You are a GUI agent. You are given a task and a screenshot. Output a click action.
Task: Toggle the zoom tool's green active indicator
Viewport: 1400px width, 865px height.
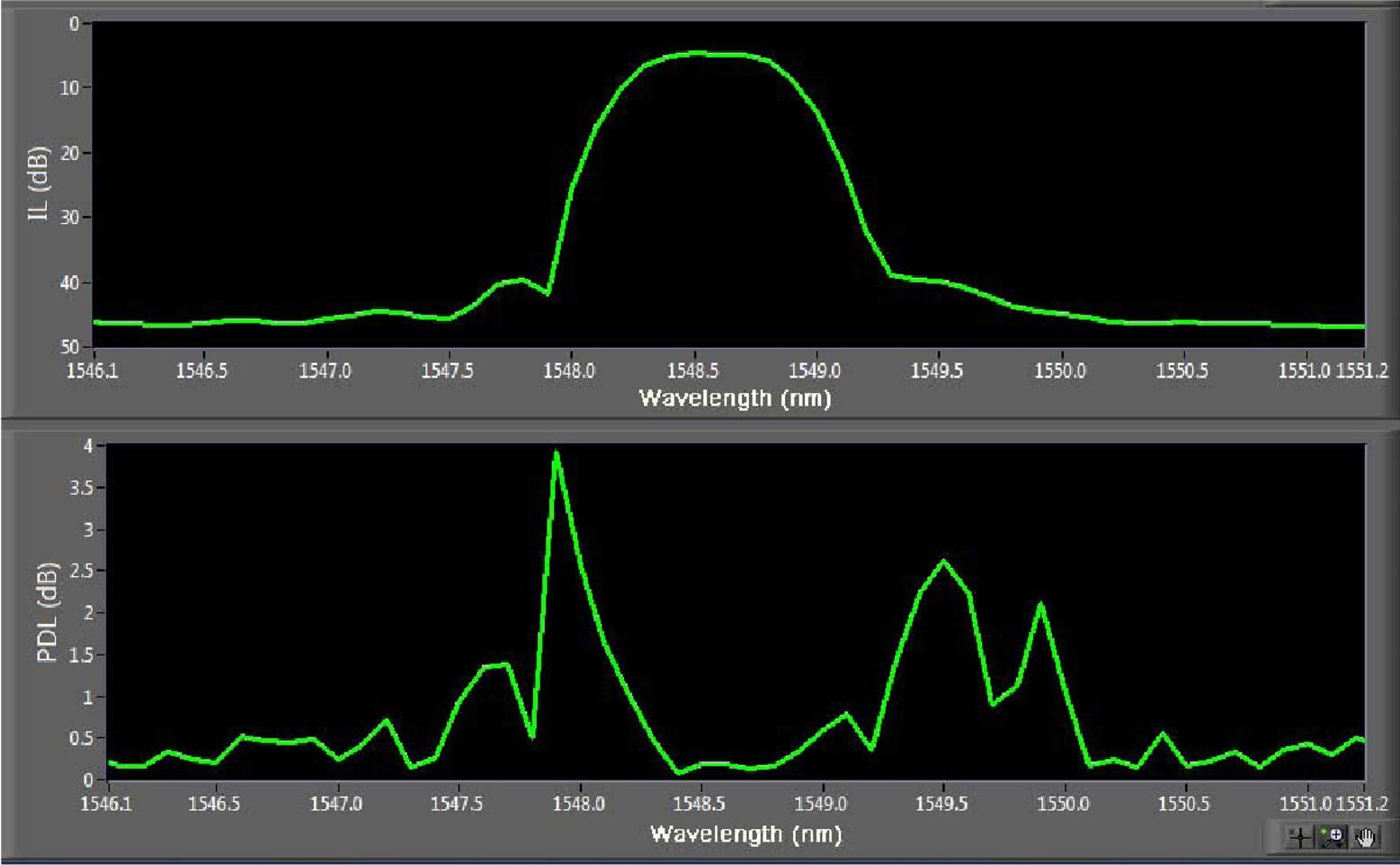click(1324, 831)
